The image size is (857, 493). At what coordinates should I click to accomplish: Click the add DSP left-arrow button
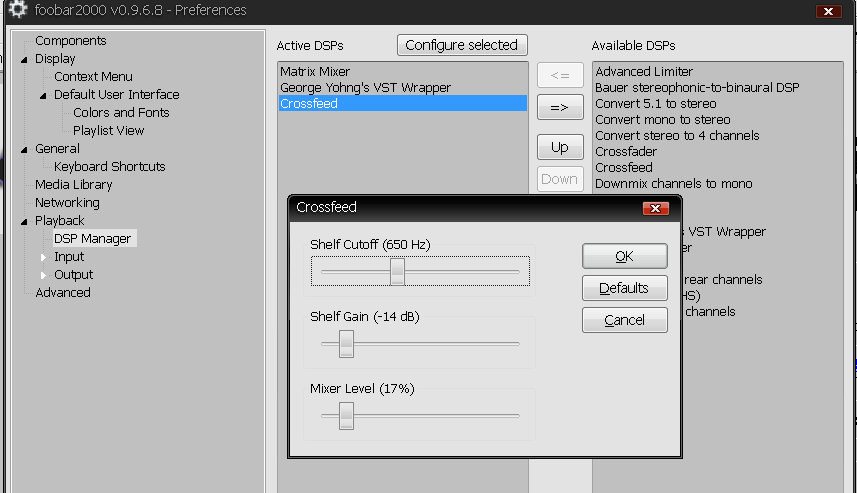coord(560,75)
